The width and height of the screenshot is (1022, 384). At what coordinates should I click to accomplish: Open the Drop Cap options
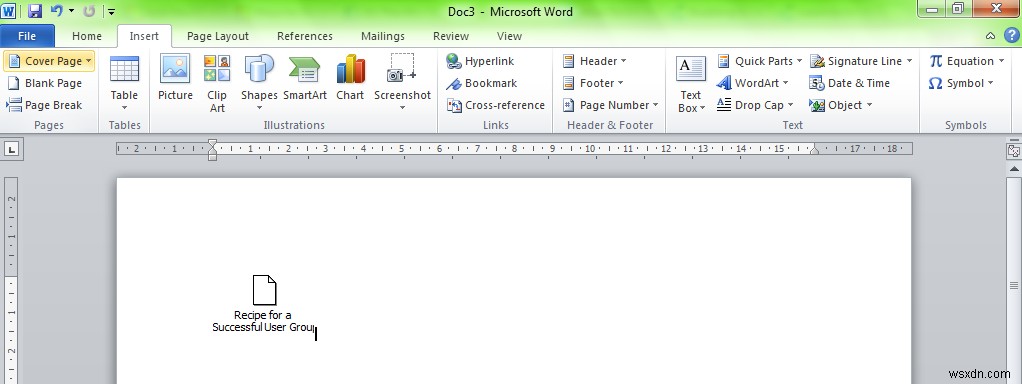coord(755,106)
